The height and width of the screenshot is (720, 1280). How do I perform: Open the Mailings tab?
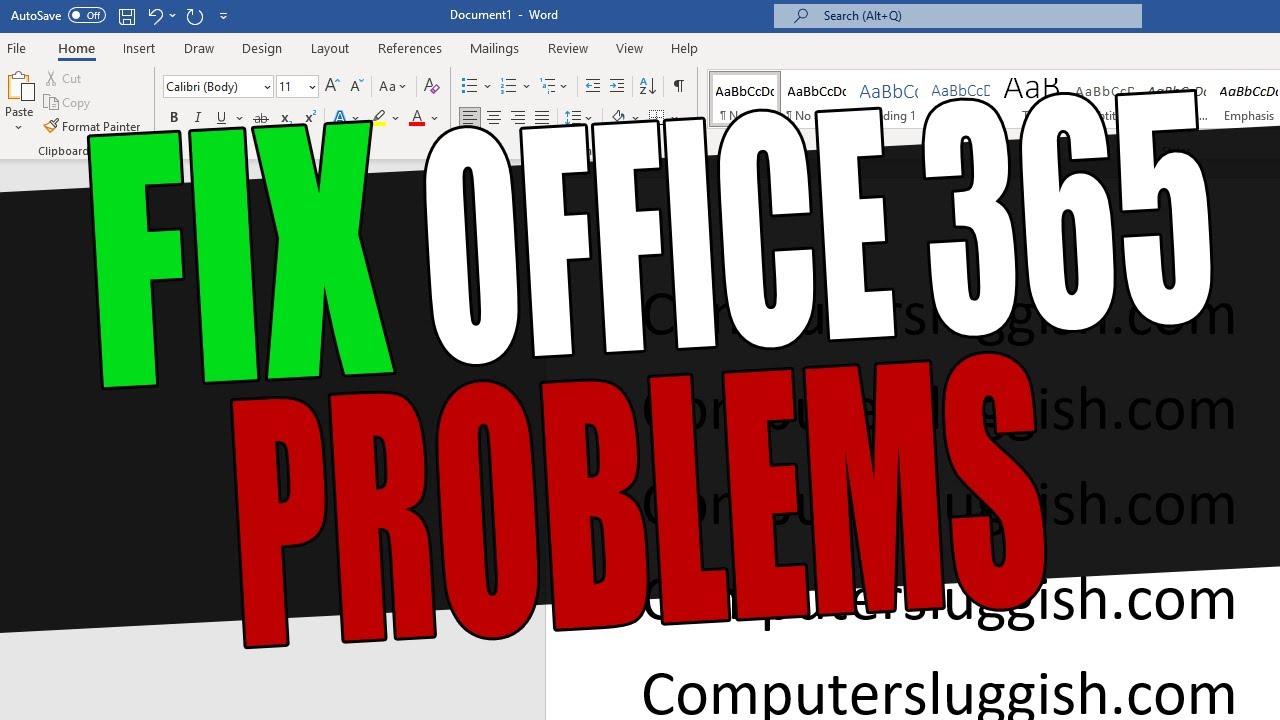pos(494,48)
